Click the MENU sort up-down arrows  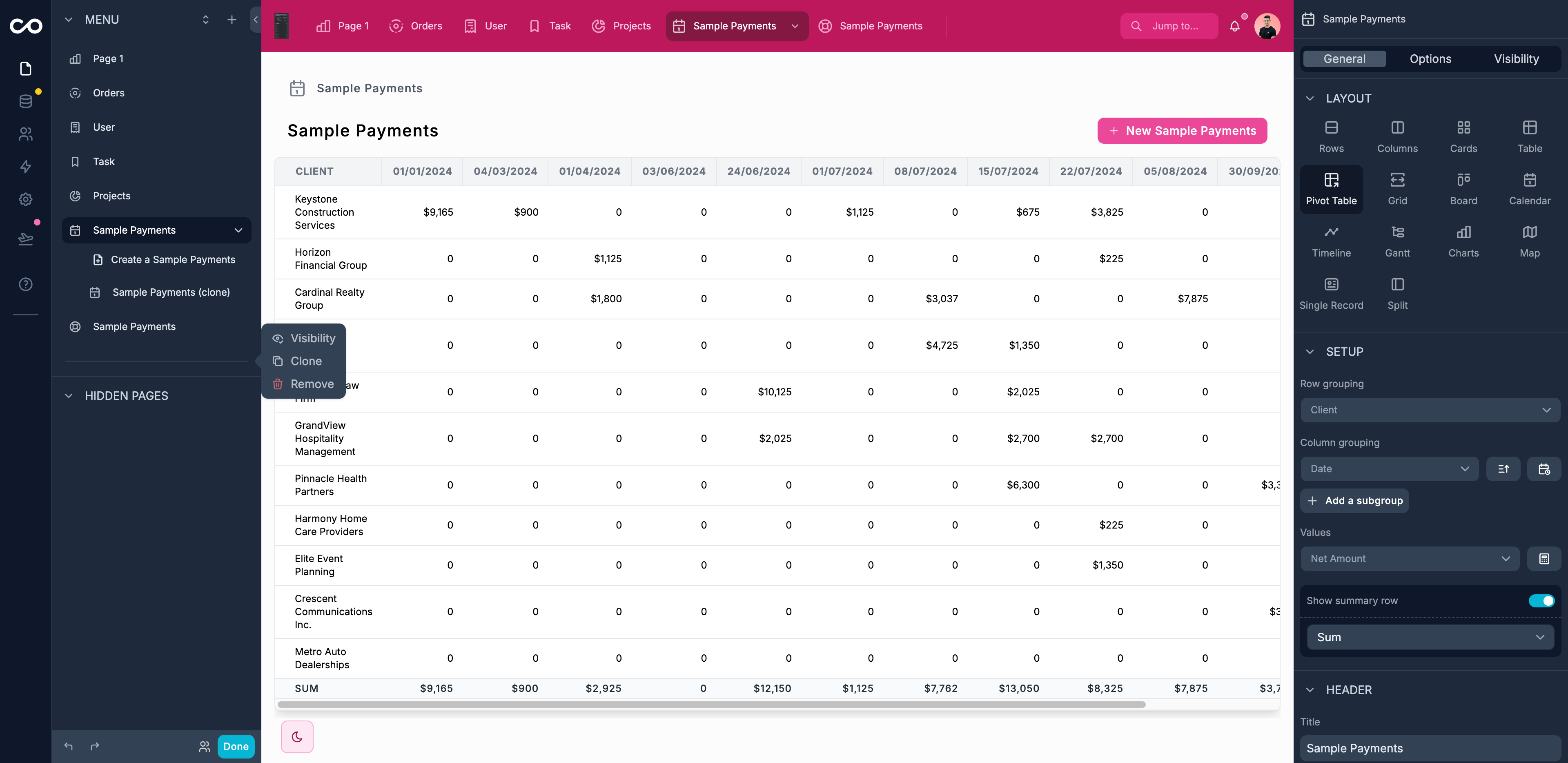(x=206, y=20)
